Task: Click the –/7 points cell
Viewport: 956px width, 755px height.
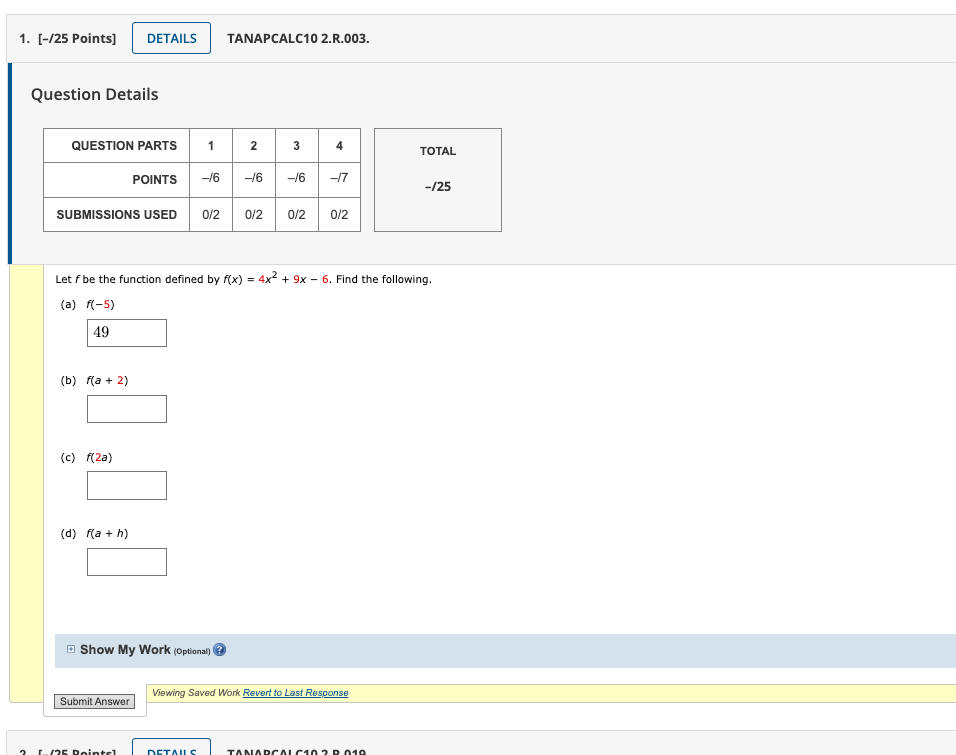Action: tap(339, 178)
